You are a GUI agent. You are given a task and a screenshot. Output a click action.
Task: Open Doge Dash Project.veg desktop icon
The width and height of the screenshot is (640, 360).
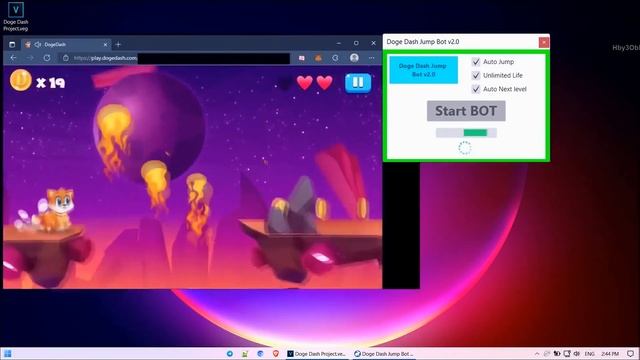tap(16, 16)
